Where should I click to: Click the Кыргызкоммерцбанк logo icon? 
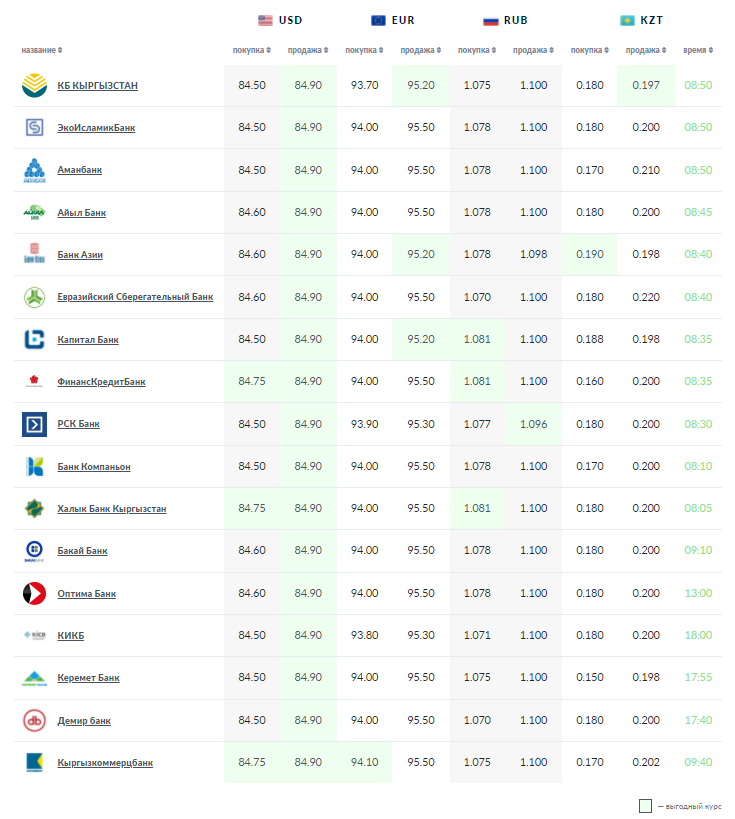click(x=34, y=763)
